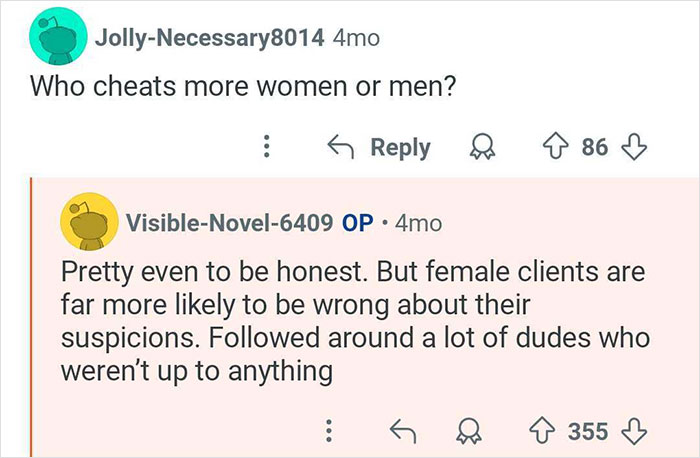Click the OP badge label
Screen dimensions: 700x458
(x=357, y=222)
